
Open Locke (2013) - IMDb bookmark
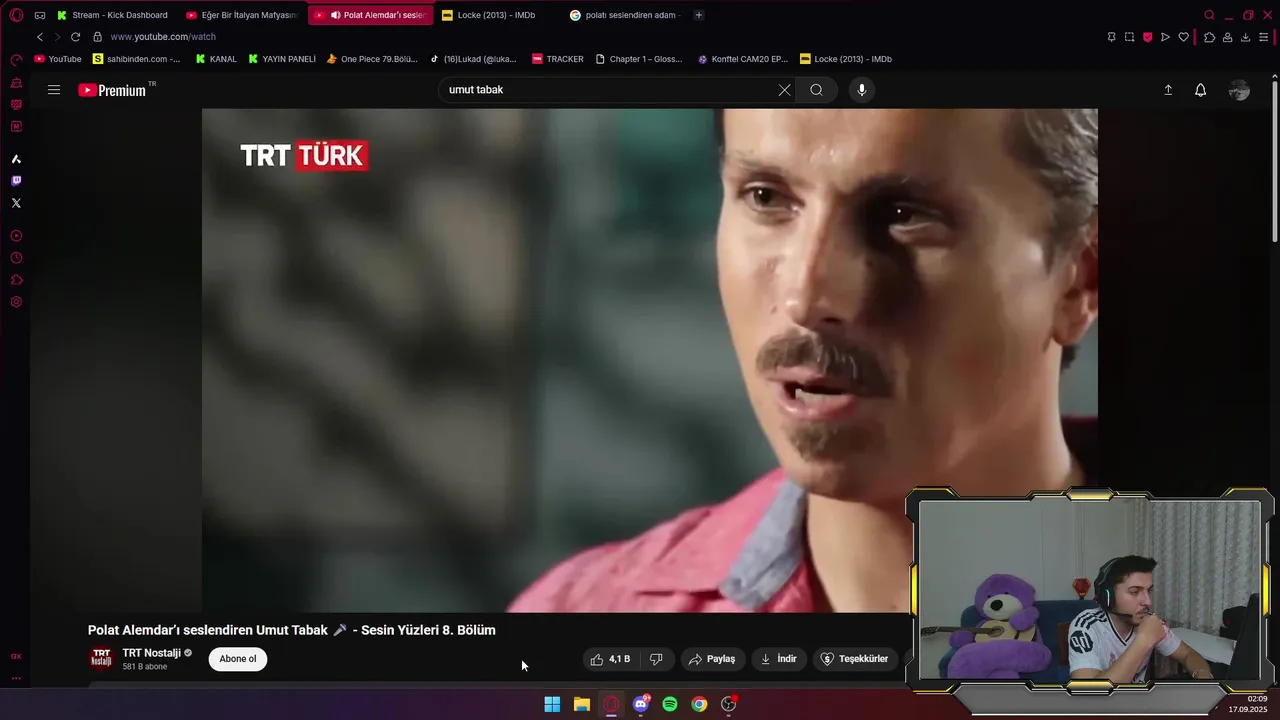(x=846, y=59)
